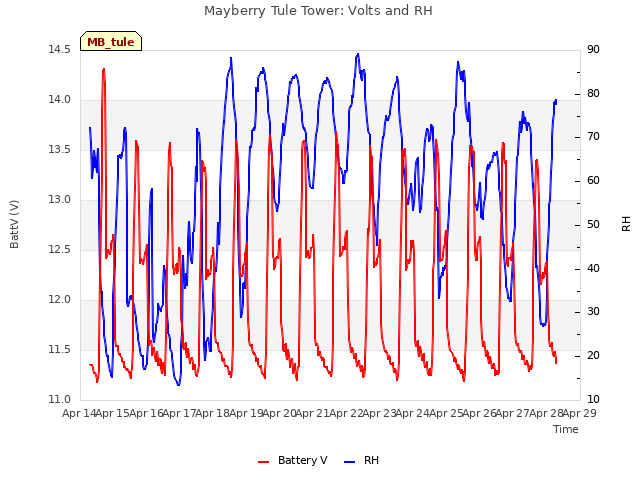
Task: Click the Apr 18 date label
Action: [213, 413]
